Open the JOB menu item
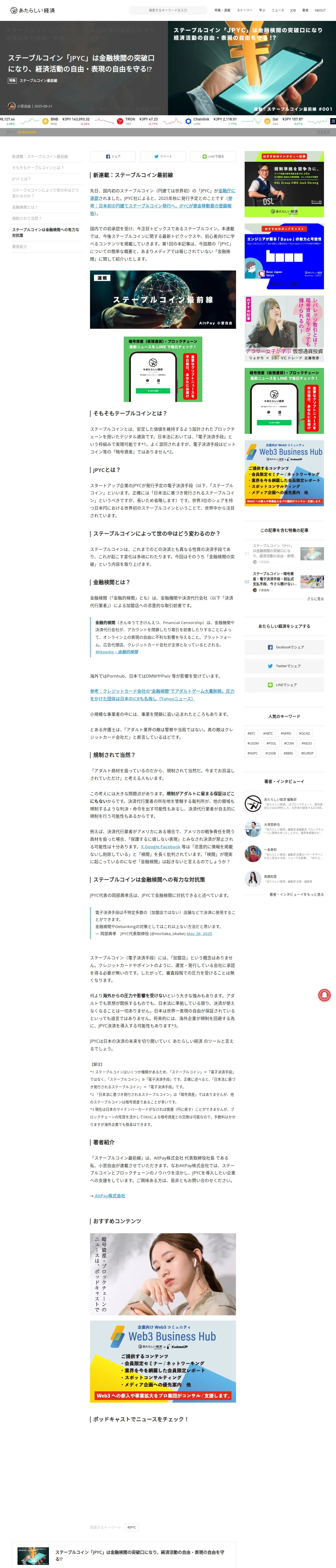 coord(293,10)
